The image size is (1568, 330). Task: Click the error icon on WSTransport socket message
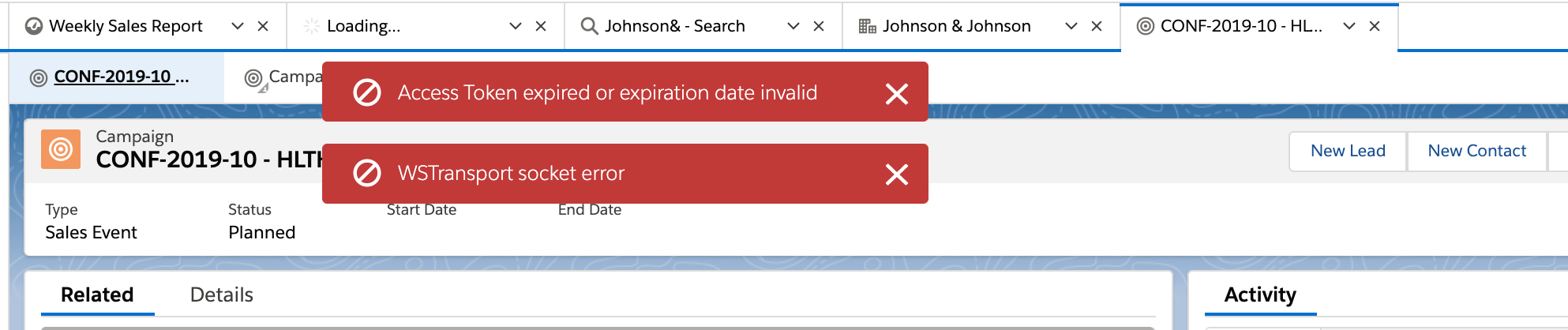(367, 173)
